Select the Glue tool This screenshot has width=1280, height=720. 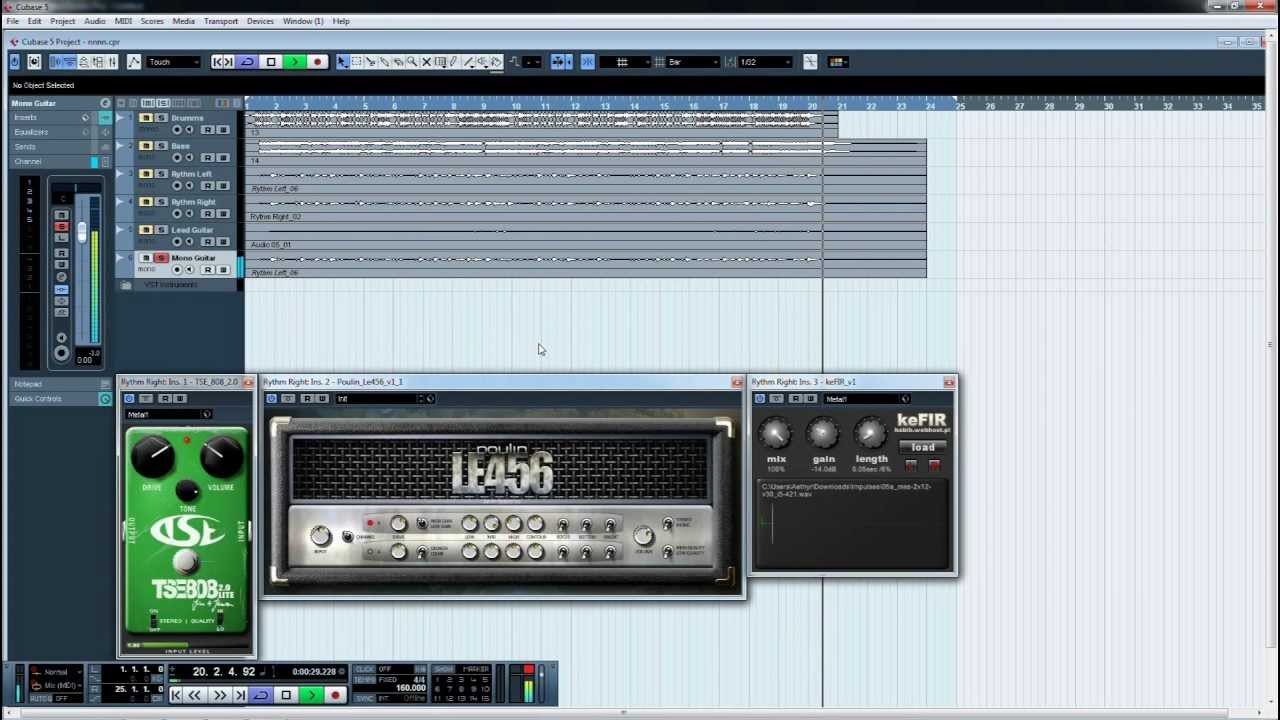pyautogui.click(x=384, y=62)
